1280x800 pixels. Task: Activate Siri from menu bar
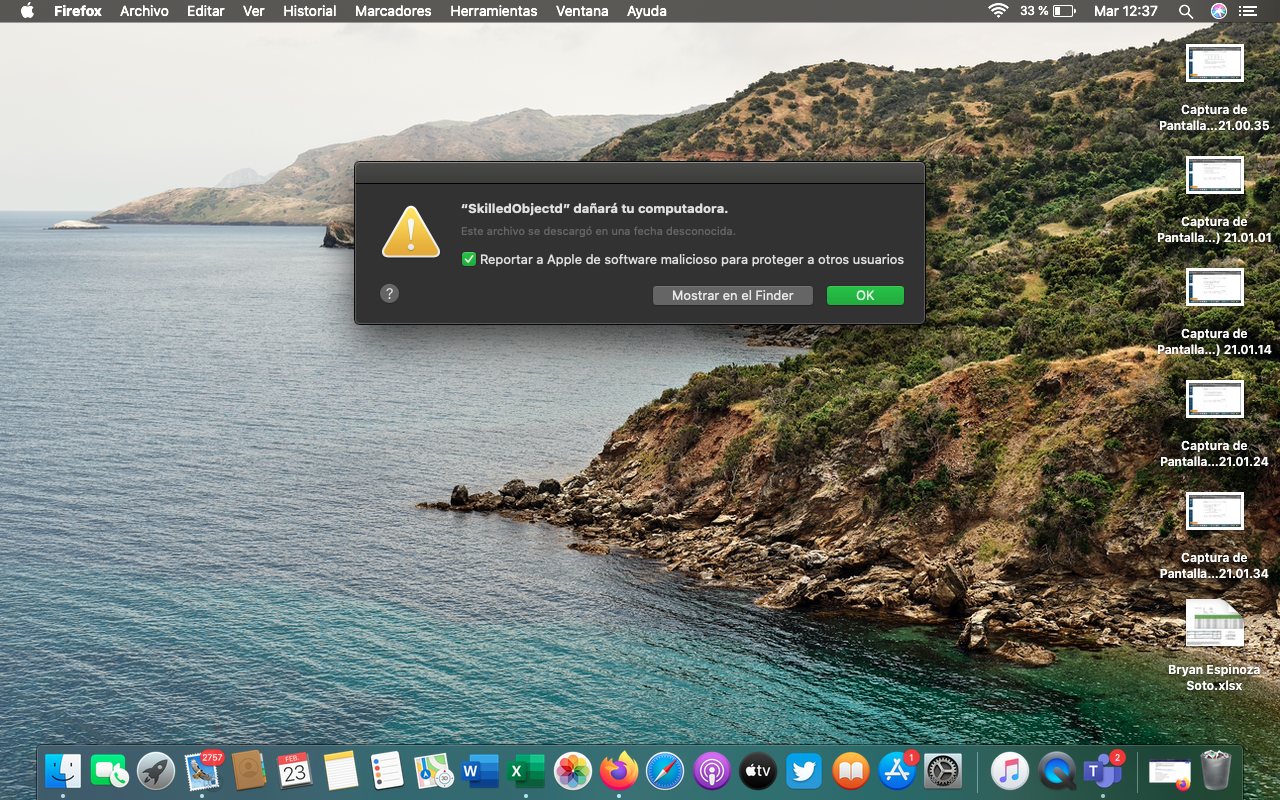tap(1218, 11)
